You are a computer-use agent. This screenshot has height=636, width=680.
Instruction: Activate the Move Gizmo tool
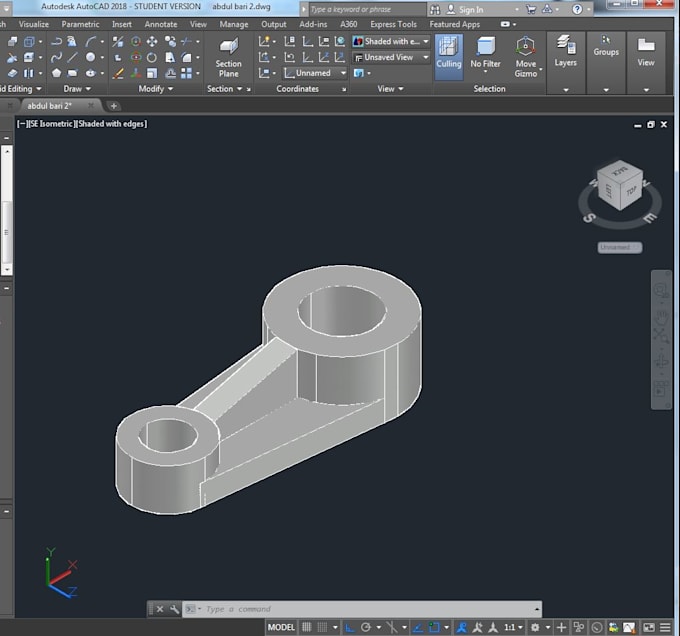click(x=525, y=57)
